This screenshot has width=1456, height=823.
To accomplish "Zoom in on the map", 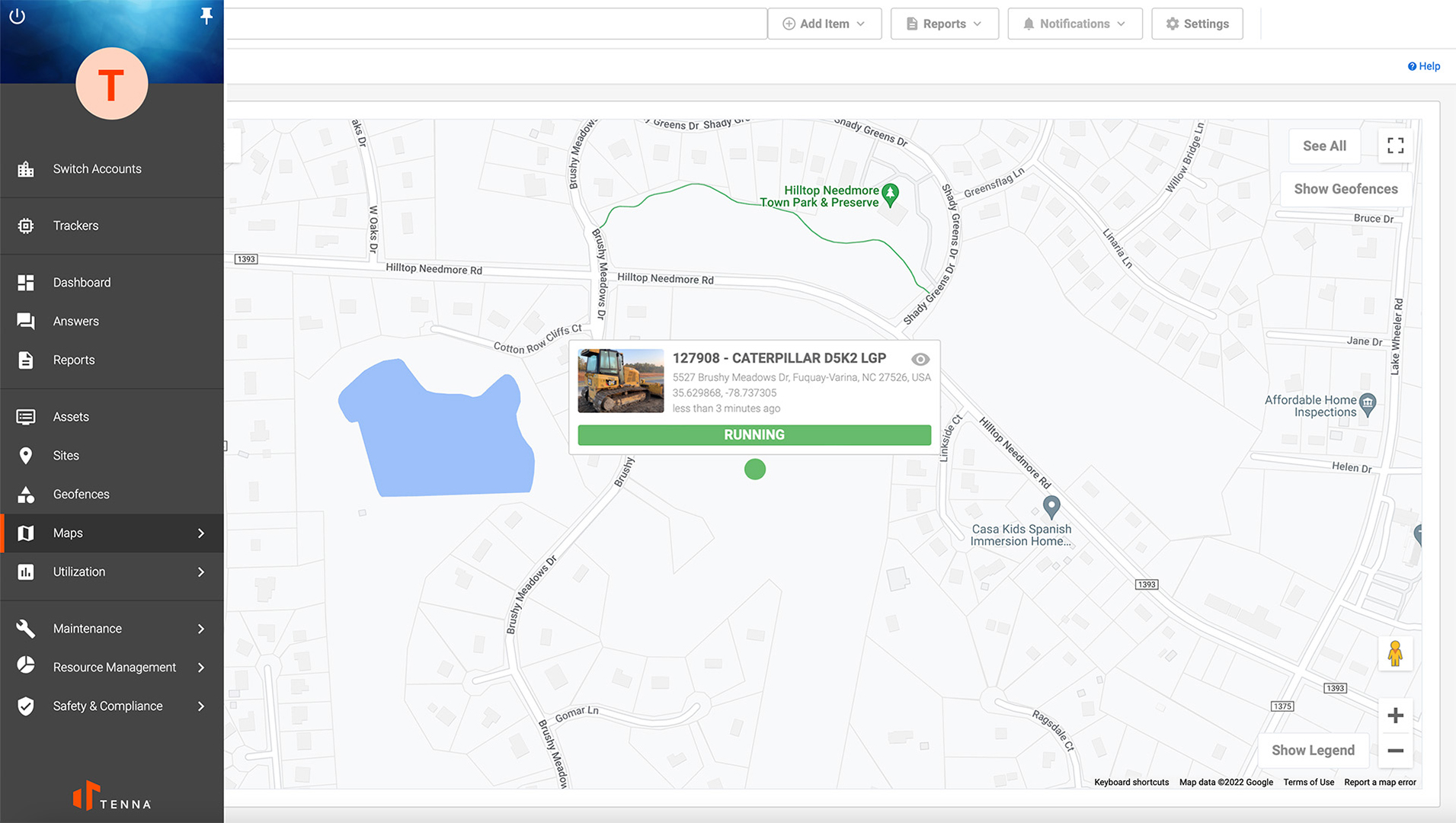I will [x=1395, y=716].
